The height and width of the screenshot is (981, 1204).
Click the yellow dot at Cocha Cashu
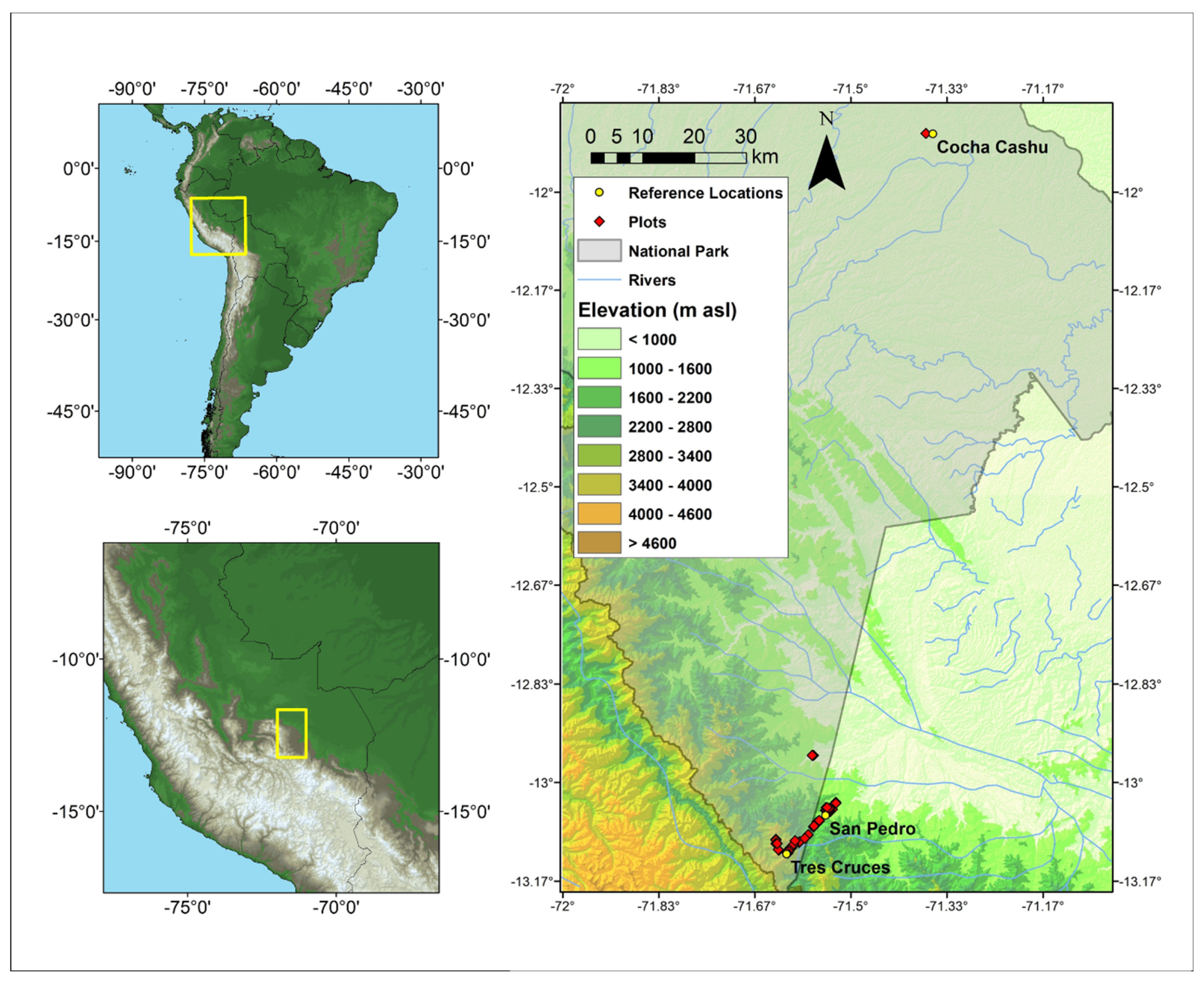[x=932, y=134]
